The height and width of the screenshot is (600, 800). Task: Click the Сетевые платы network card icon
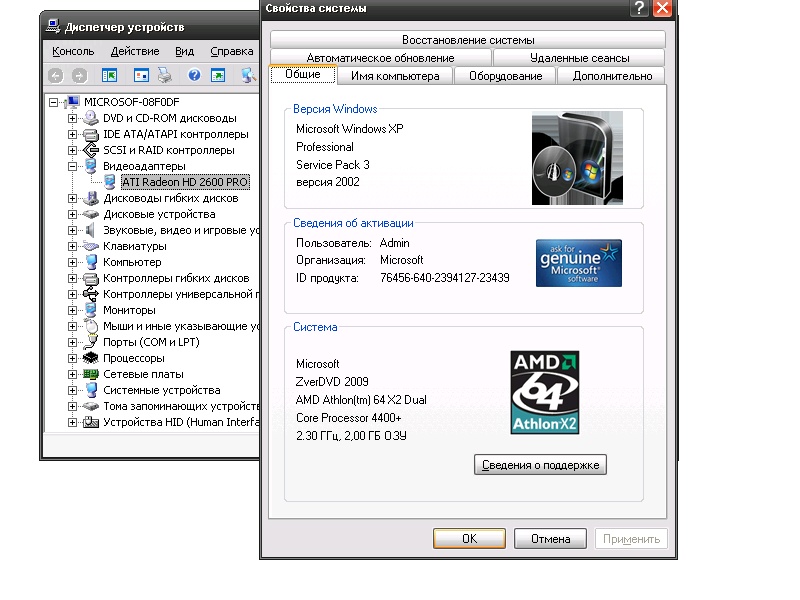[x=91, y=374]
